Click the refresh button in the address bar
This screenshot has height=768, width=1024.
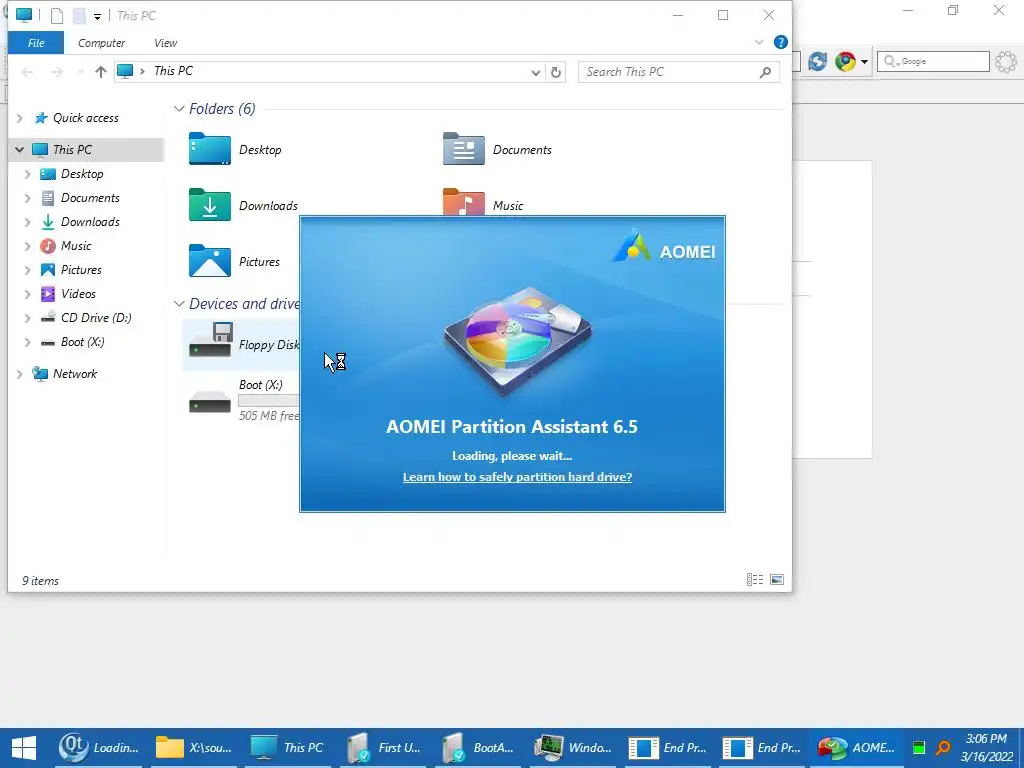(x=556, y=72)
